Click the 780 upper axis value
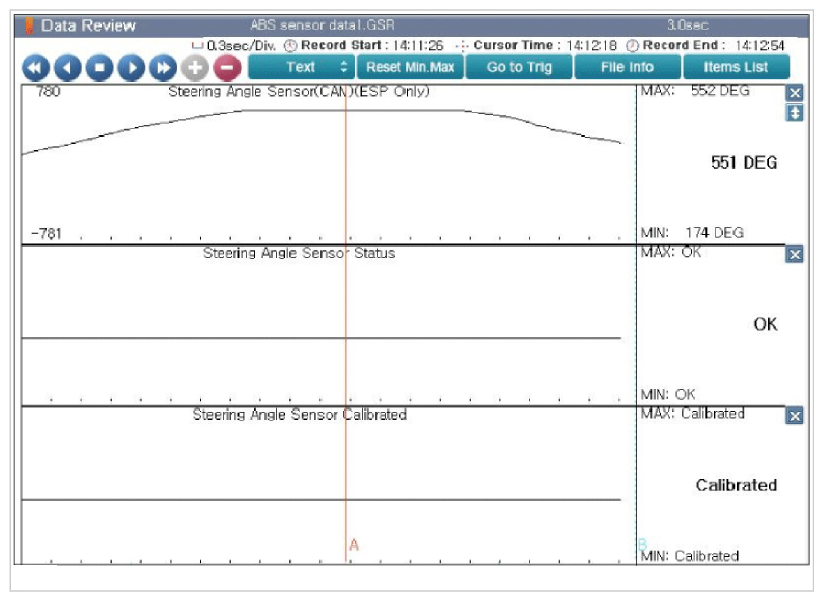This screenshot has width=823, height=601. point(48,91)
